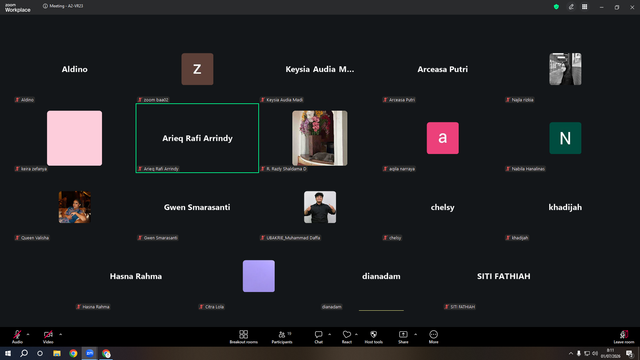This screenshot has width=640, height=360.
Task: Click the pen annotation icon in the title bar
Action: (571, 7)
